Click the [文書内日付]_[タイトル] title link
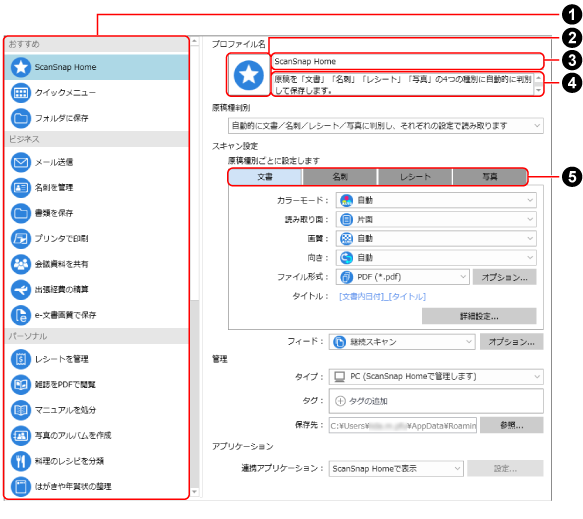Screen dimensions: 583x519 [x=382, y=297]
